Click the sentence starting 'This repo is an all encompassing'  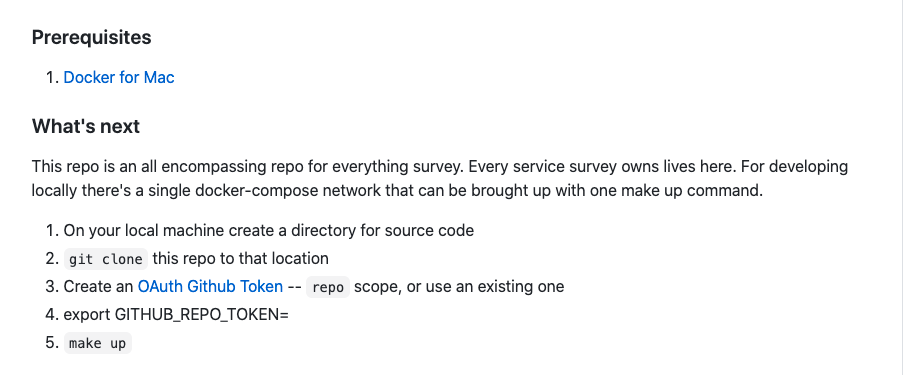(248, 167)
